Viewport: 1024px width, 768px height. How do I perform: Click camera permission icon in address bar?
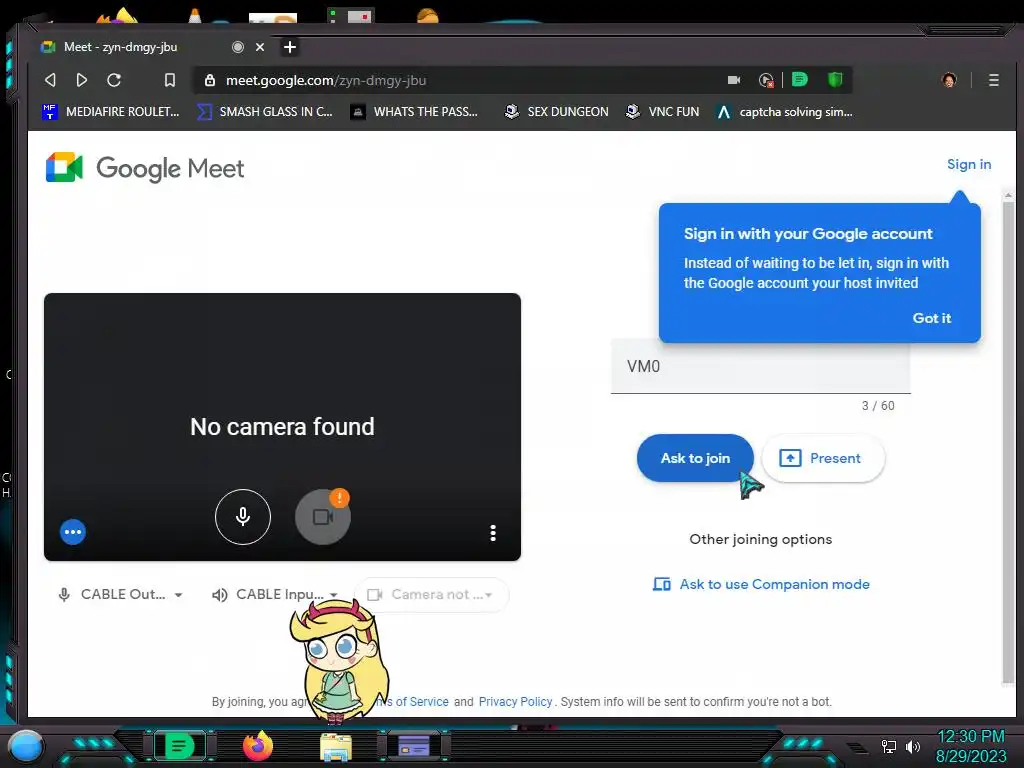(x=734, y=80)
